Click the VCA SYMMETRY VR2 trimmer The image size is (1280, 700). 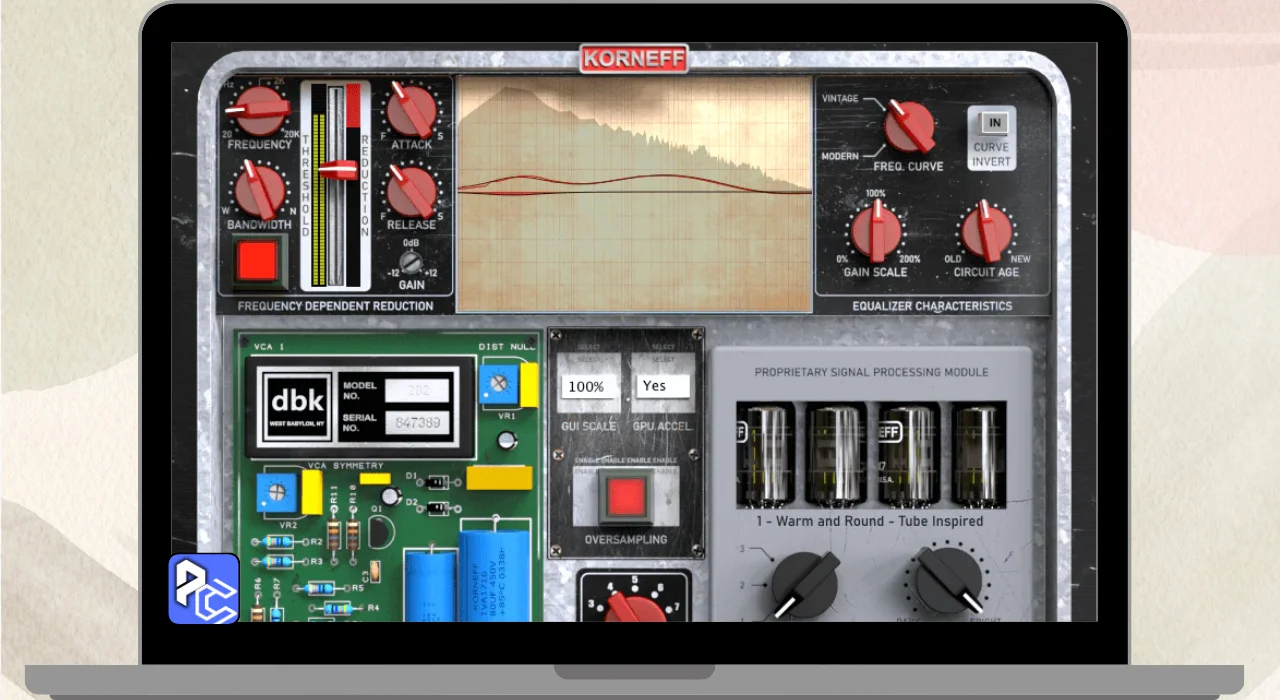click(x=277, y=493)
